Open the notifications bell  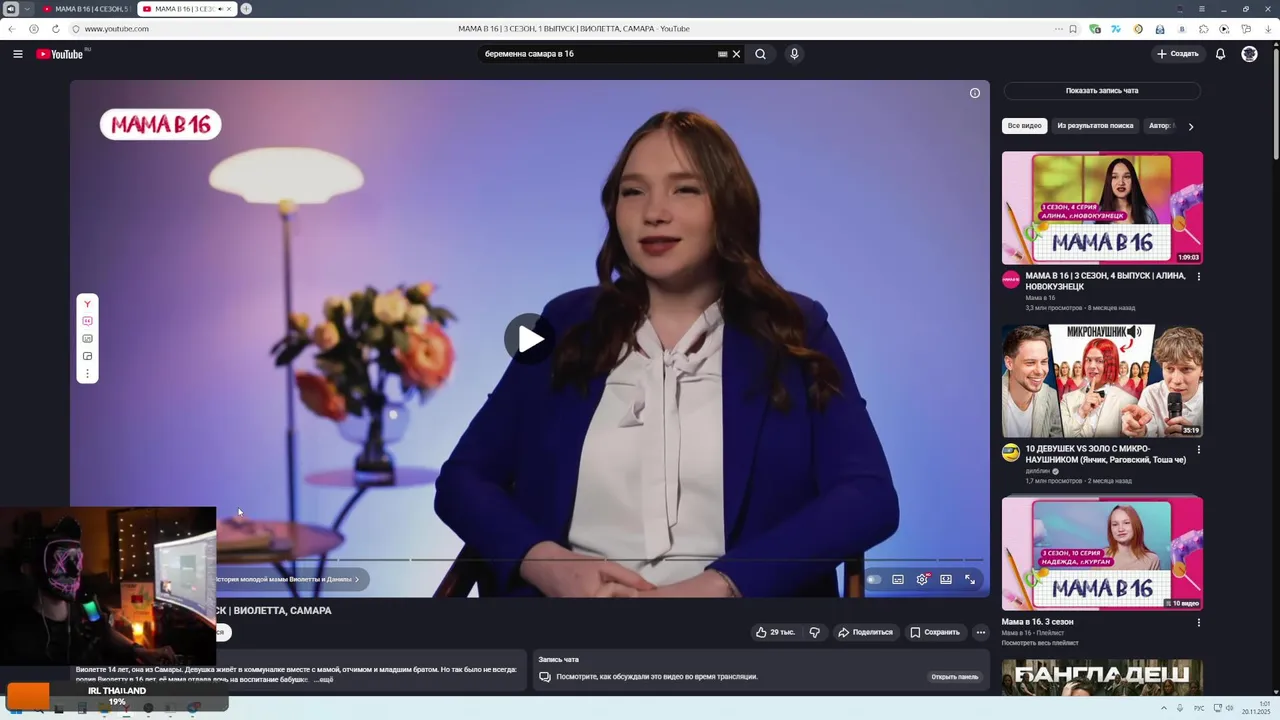click(1220, 54)
